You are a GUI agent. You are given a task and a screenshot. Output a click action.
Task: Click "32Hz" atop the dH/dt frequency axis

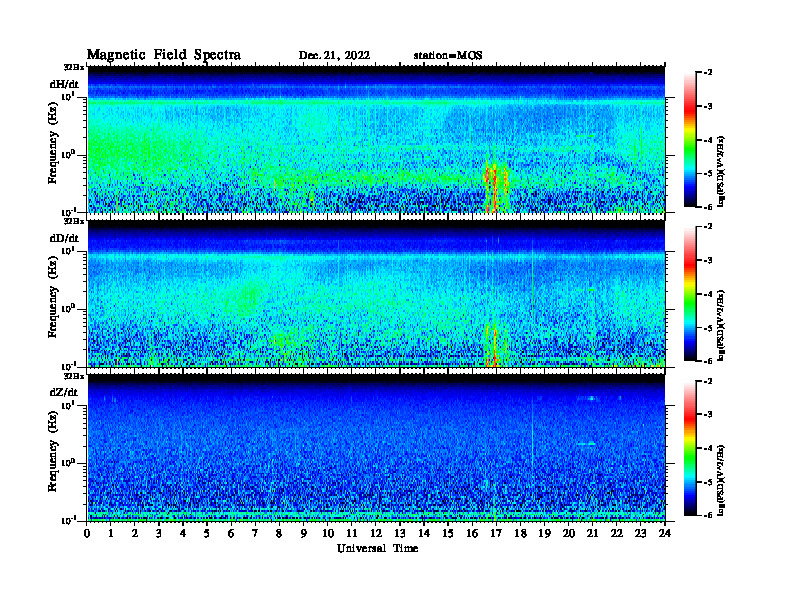(74, 67)
